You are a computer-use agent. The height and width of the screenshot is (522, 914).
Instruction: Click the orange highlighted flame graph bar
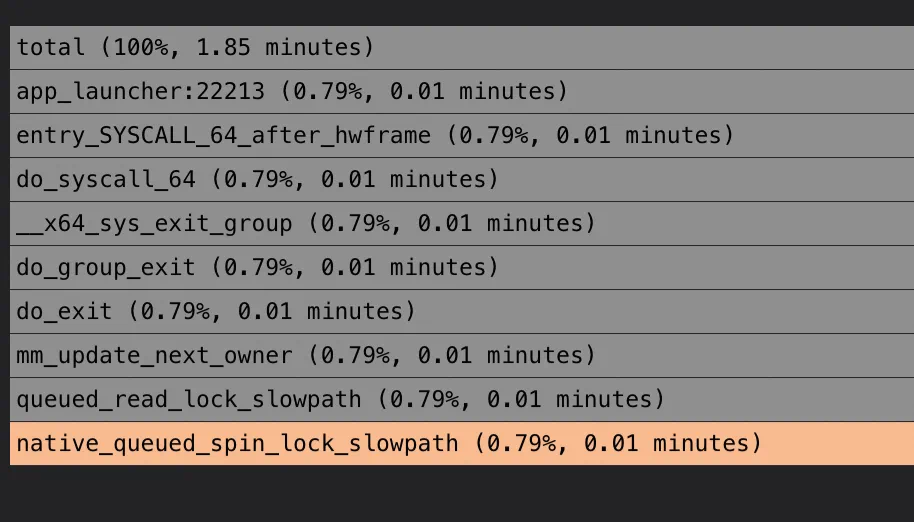coord(462,443)
